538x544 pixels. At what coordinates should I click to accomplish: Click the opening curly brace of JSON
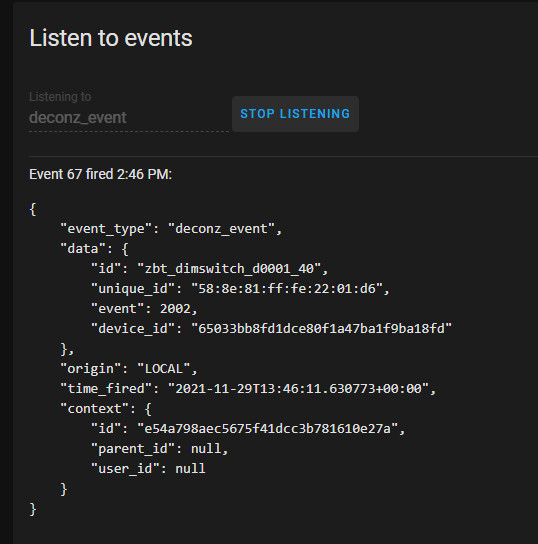(33, 209)
